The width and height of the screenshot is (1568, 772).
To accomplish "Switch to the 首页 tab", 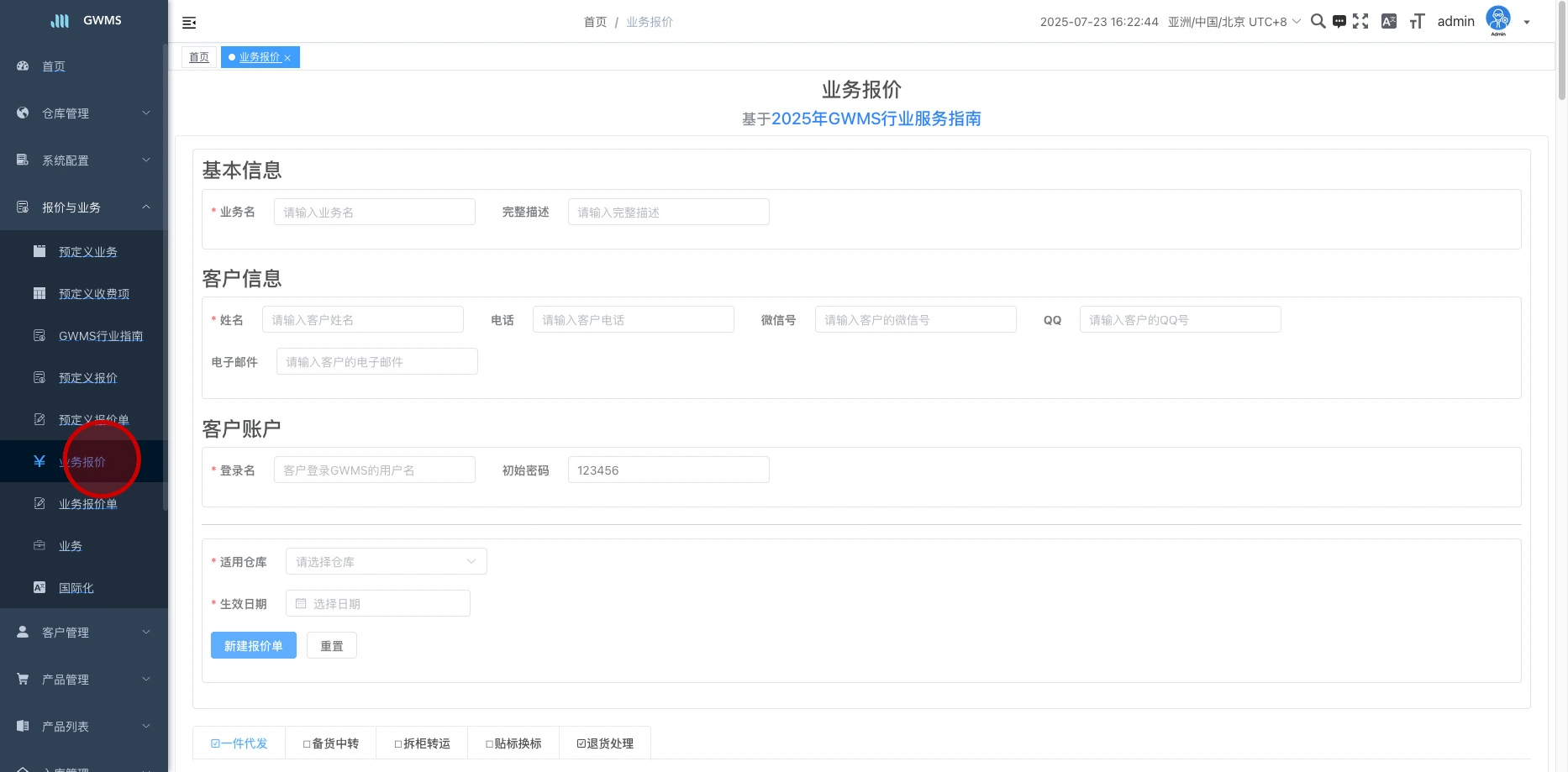I will (199, 57).
